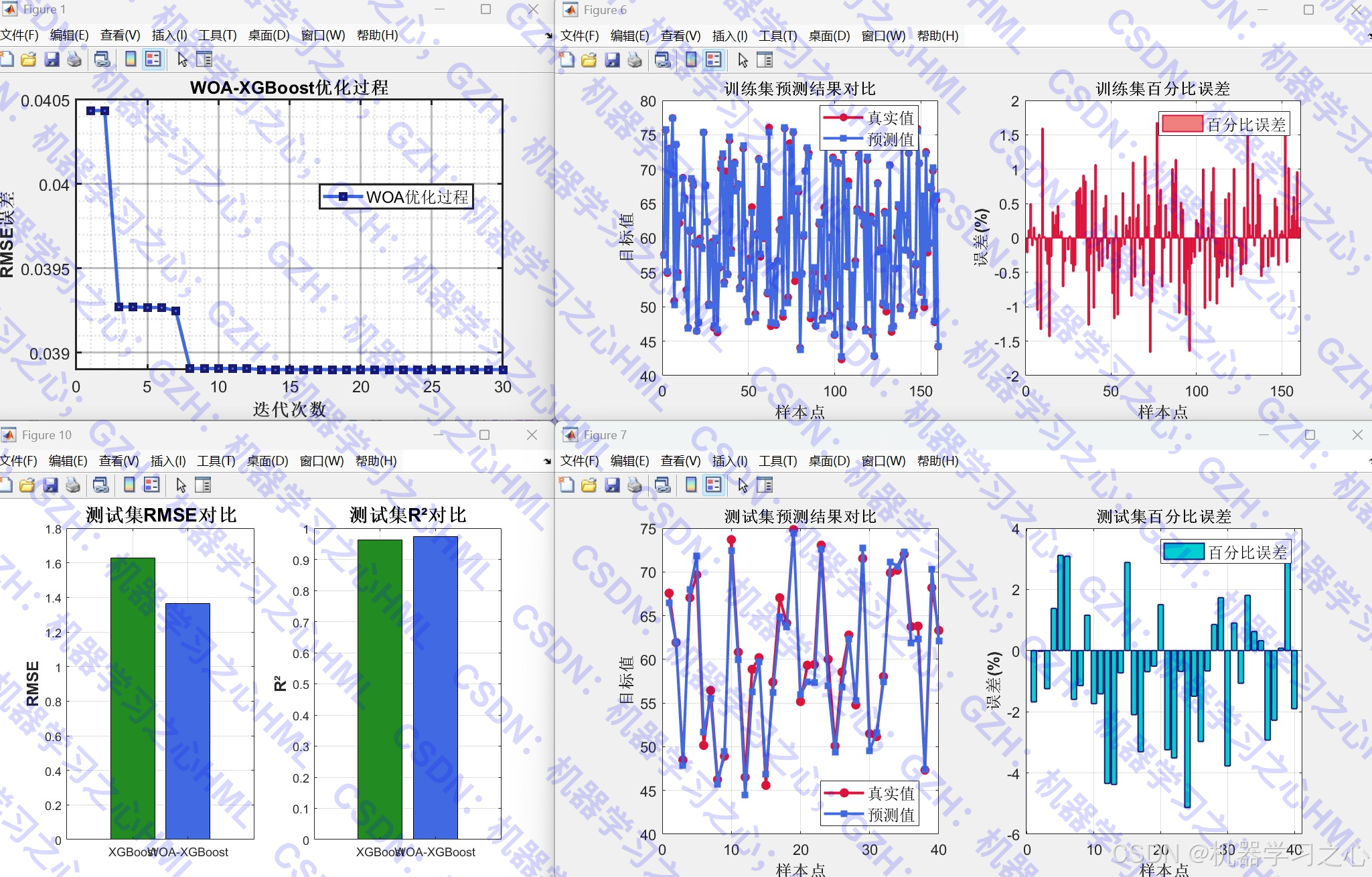This screenshot has height=877, width=1372.
Task: Click the Print Figure icon in Figure 10
Action: coord(74,485)
